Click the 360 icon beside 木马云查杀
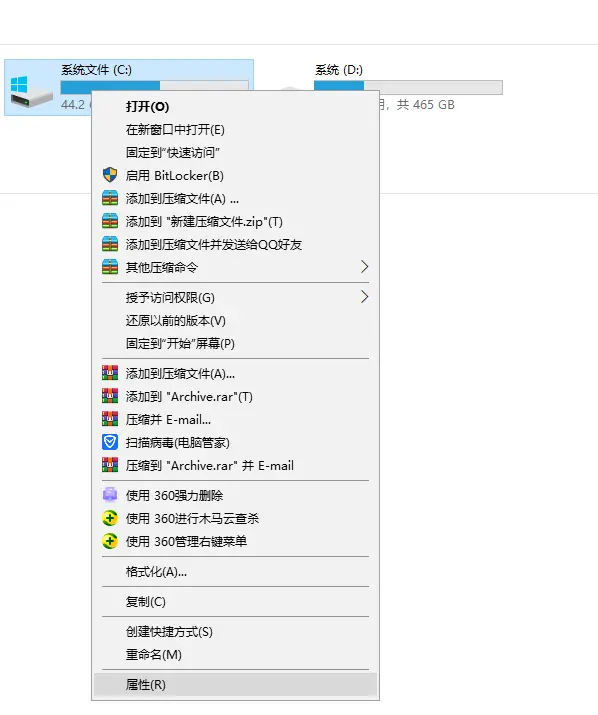598x715 pixels. (110, 518)
